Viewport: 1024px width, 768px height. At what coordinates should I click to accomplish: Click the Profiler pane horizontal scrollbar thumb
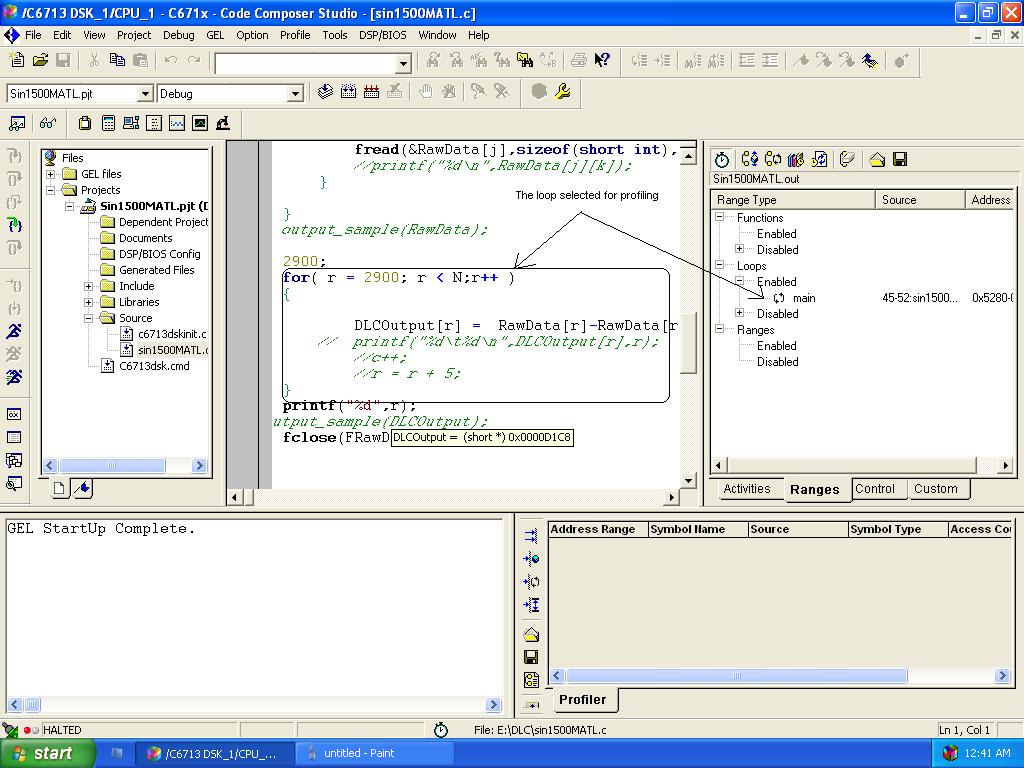coord(736,676)
